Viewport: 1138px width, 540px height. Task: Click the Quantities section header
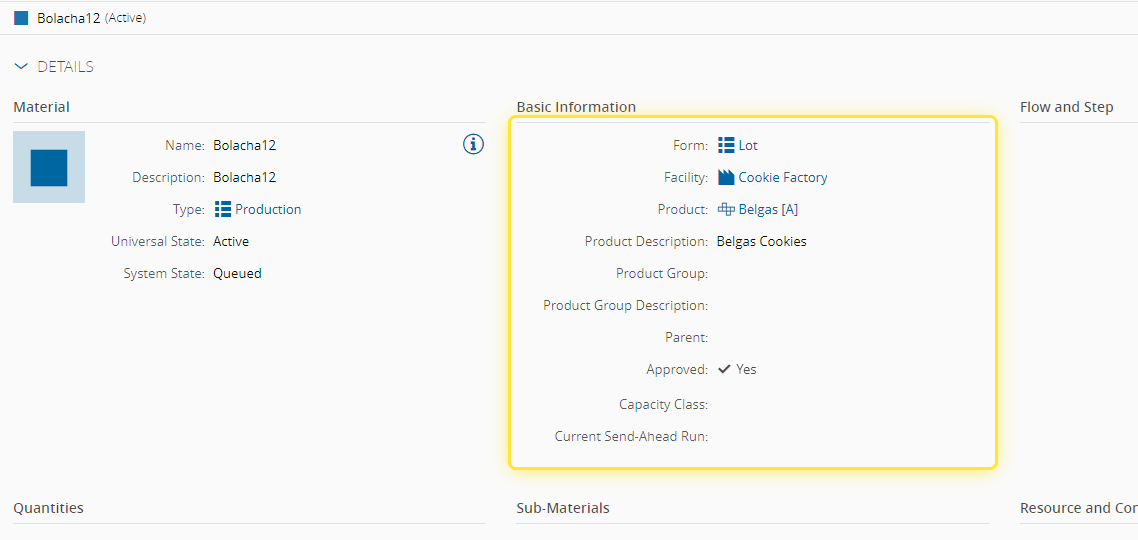click(48, 508)
